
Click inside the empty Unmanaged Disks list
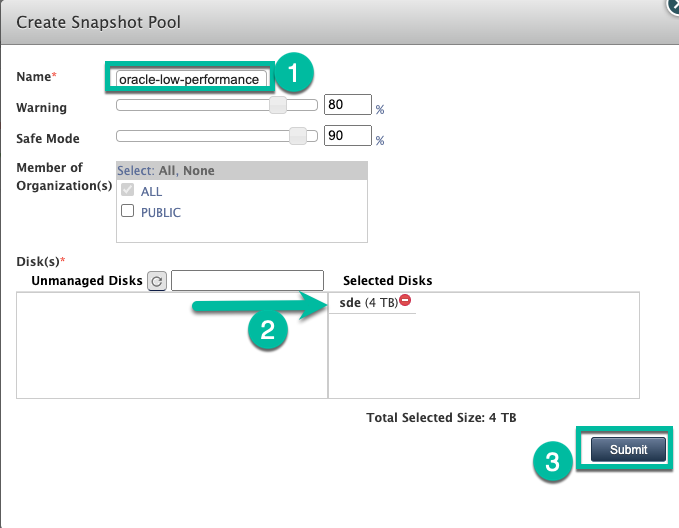click(171, 345)
